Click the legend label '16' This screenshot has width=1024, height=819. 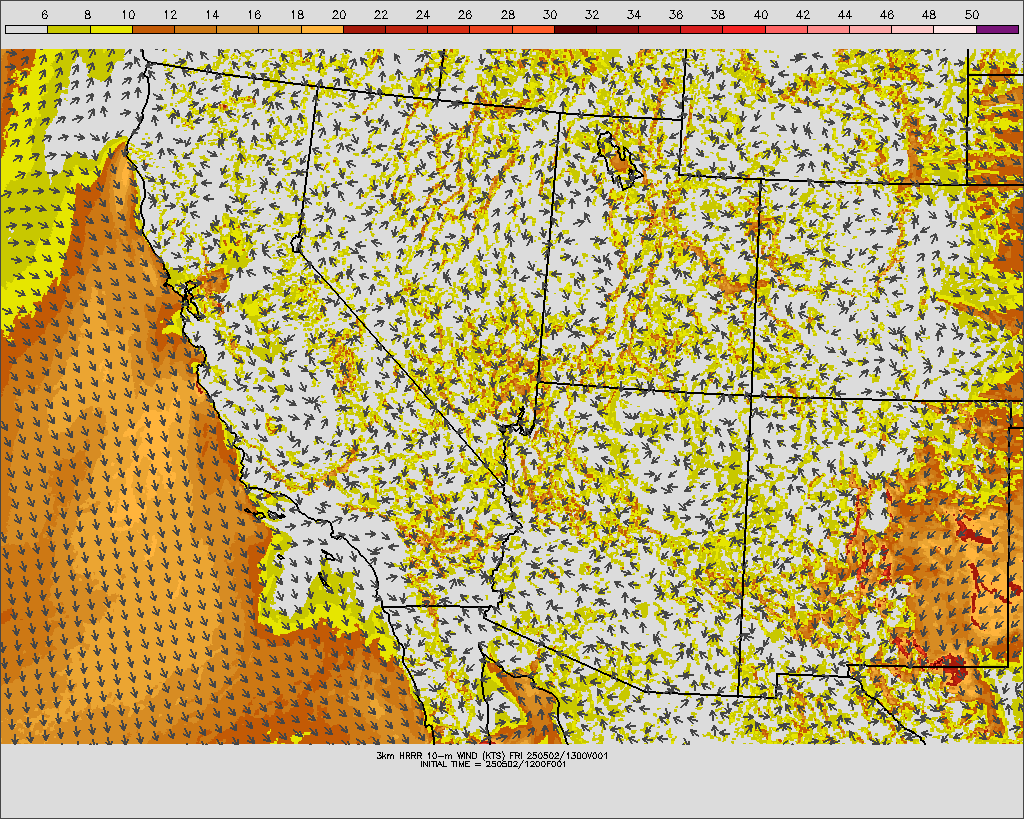(x=255, y=14)
